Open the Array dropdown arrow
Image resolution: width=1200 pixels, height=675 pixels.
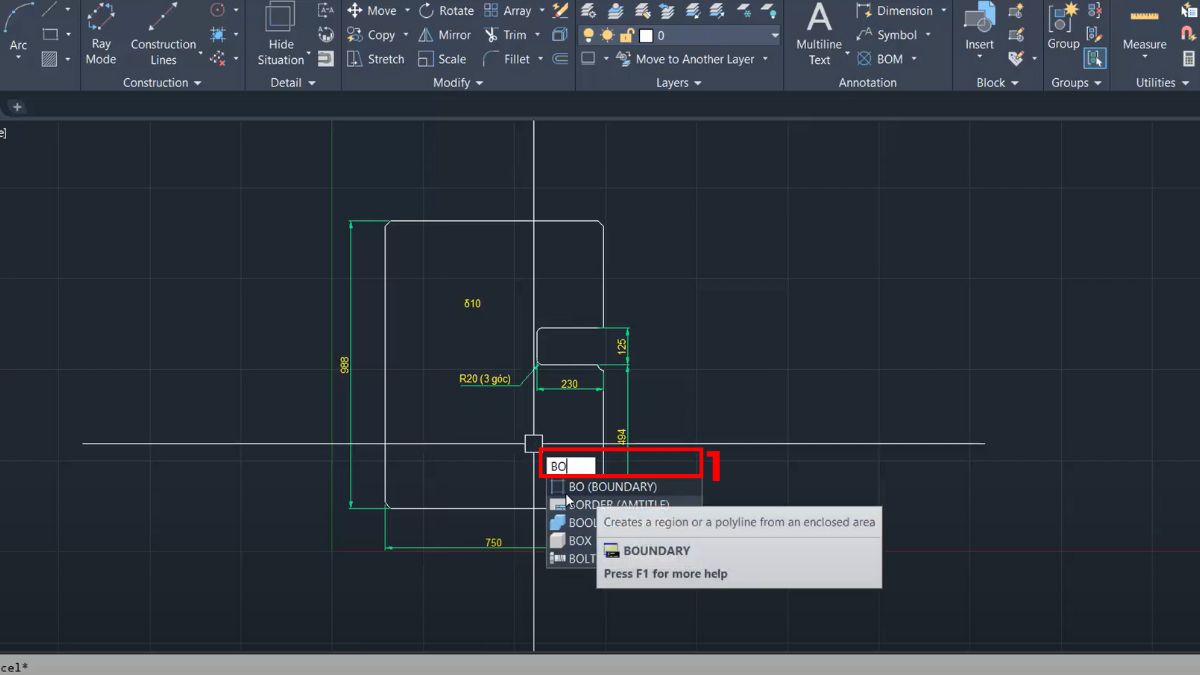pos(542,11)
